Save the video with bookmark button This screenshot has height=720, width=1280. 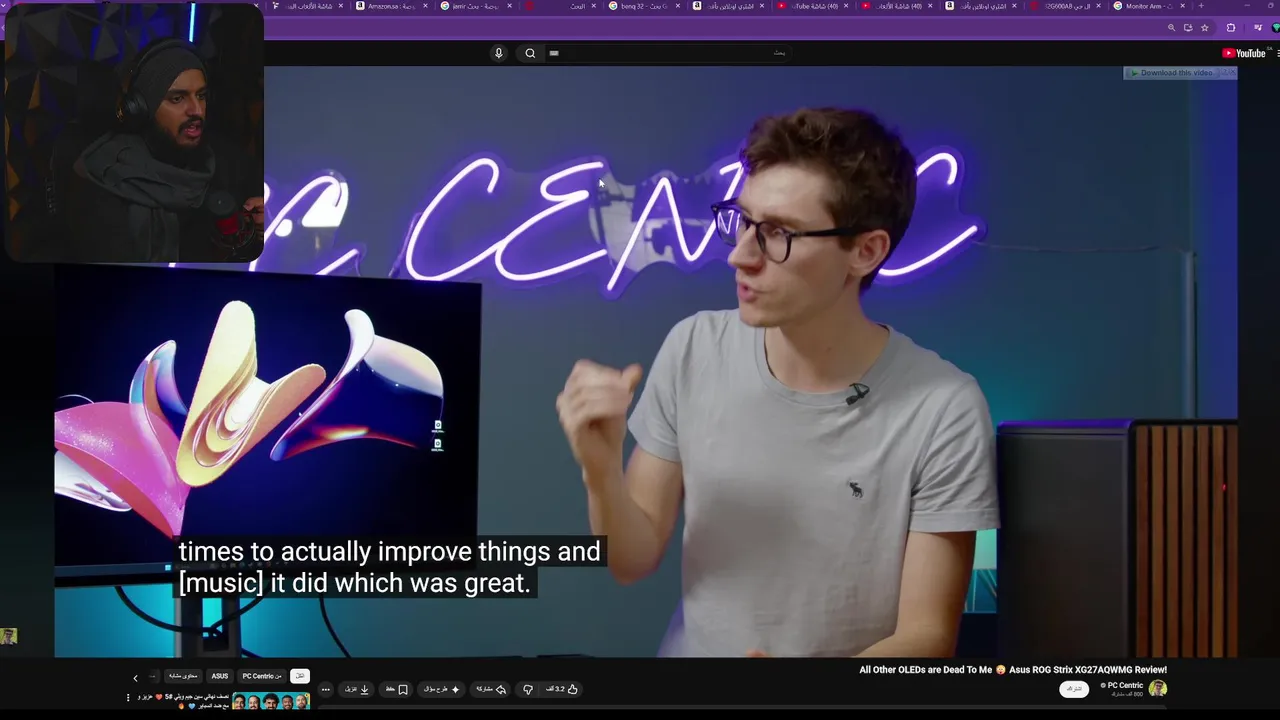tap(396, 689)
